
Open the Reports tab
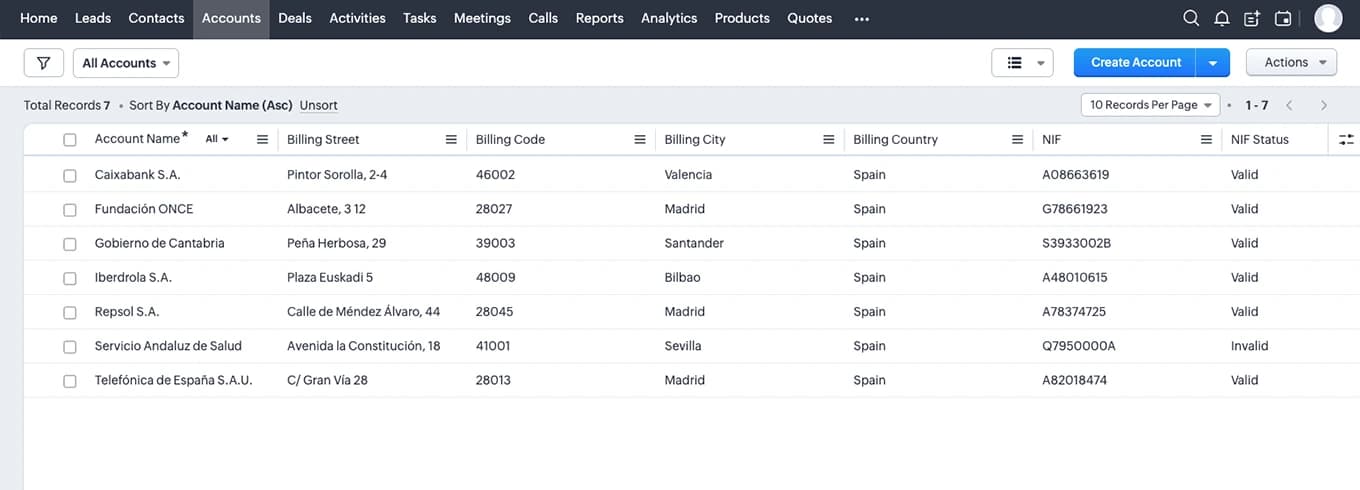pos(600,18)
